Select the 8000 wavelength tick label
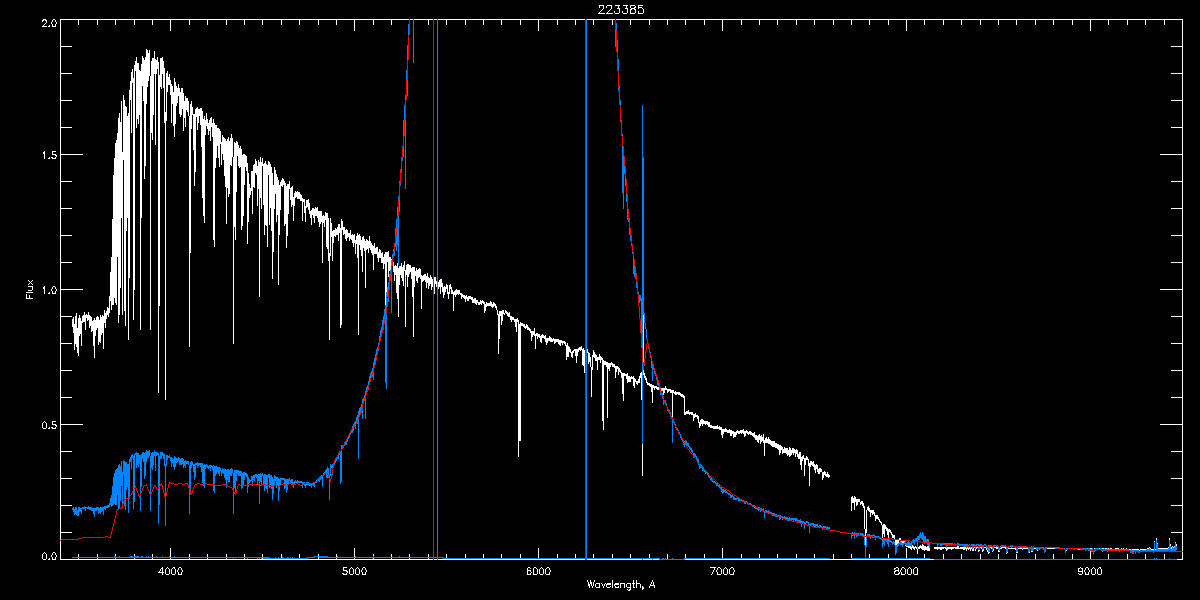This screenshot has height=600, width=1200. coord(906,571)
